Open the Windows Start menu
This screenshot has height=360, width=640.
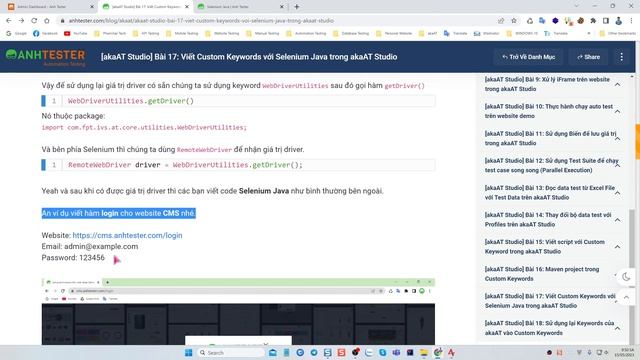(188, 353)
